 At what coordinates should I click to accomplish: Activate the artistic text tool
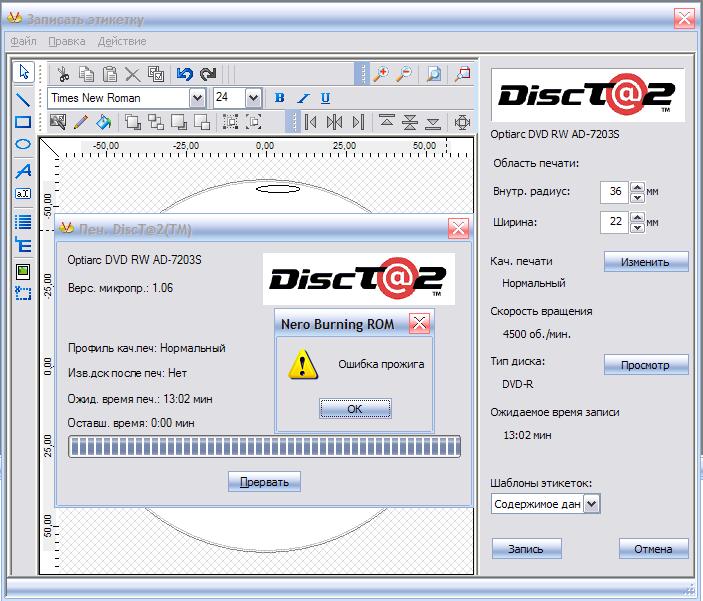click(24, 171)
